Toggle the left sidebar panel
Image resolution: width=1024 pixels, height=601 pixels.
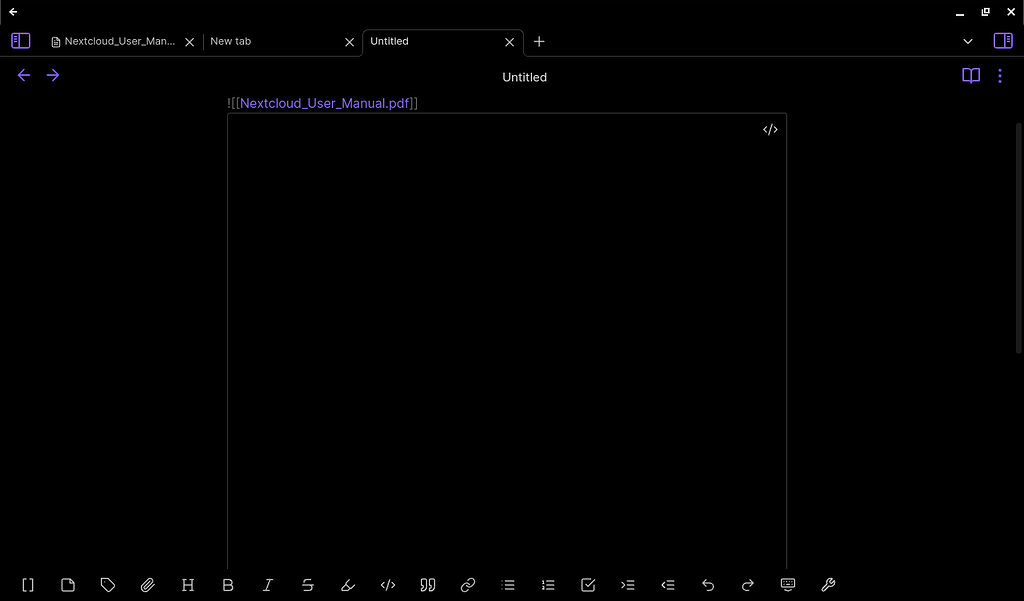[x=20, y=40]
